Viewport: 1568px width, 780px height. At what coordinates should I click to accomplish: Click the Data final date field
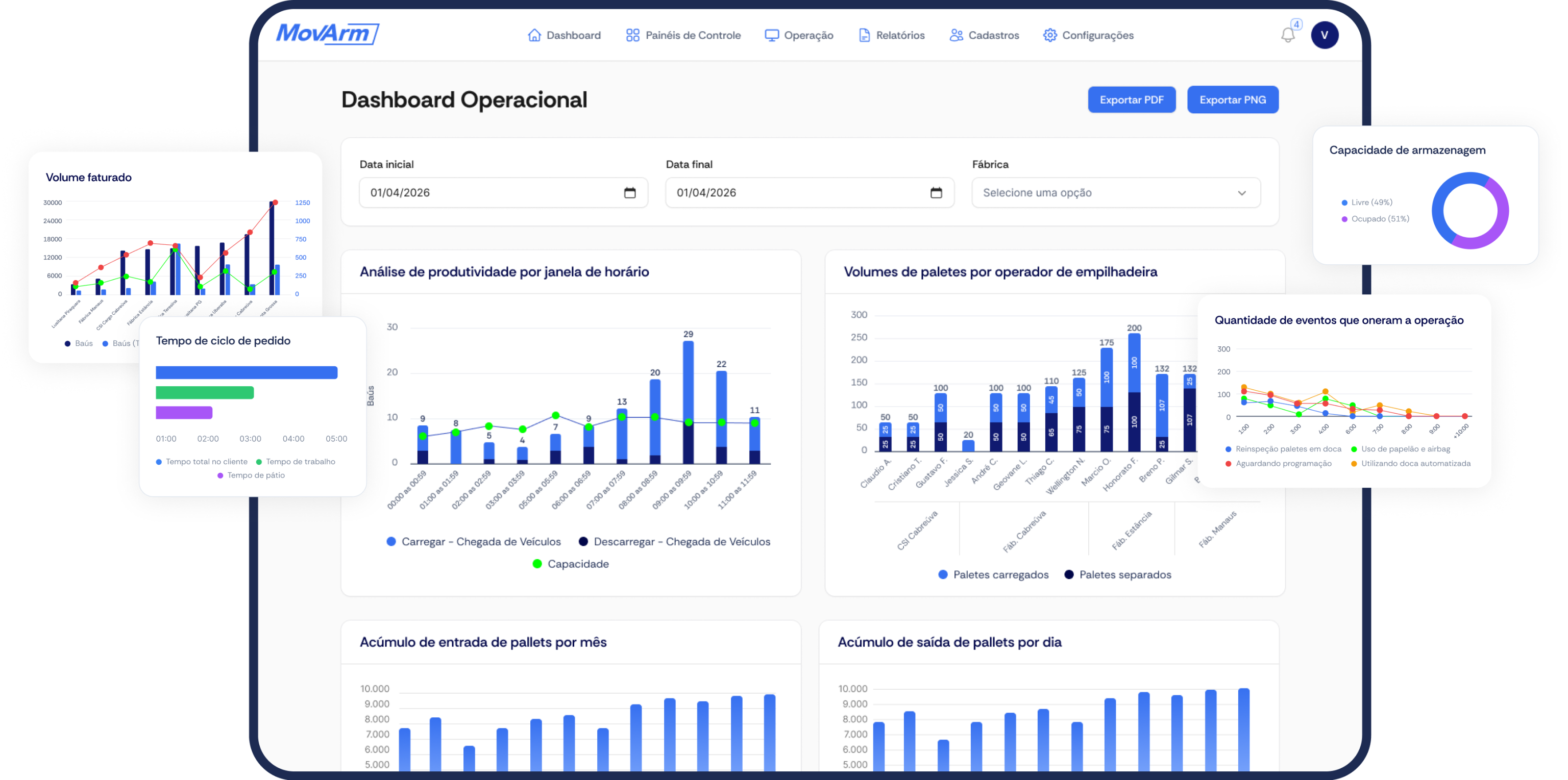pos(810,193)
